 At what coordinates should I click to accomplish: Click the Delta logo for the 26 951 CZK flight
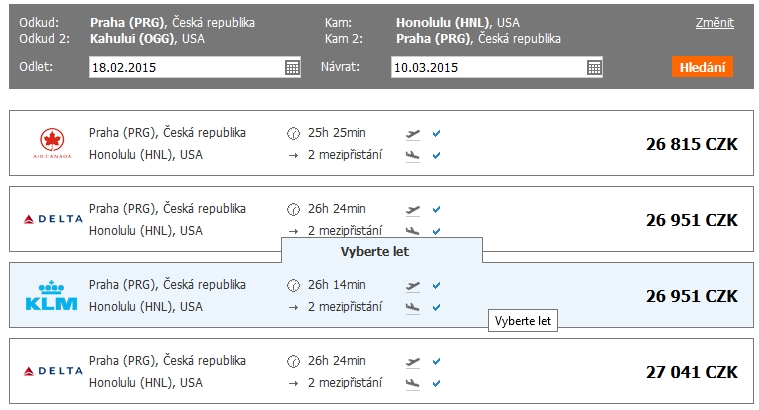(x=53, y=219)
